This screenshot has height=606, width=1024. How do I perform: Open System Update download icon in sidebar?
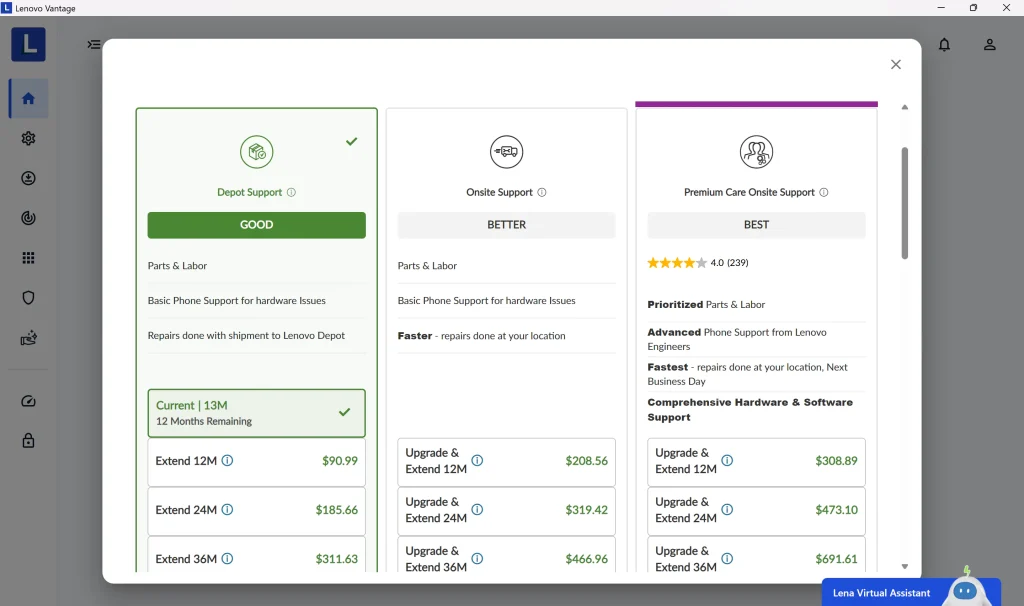[28, 178]
